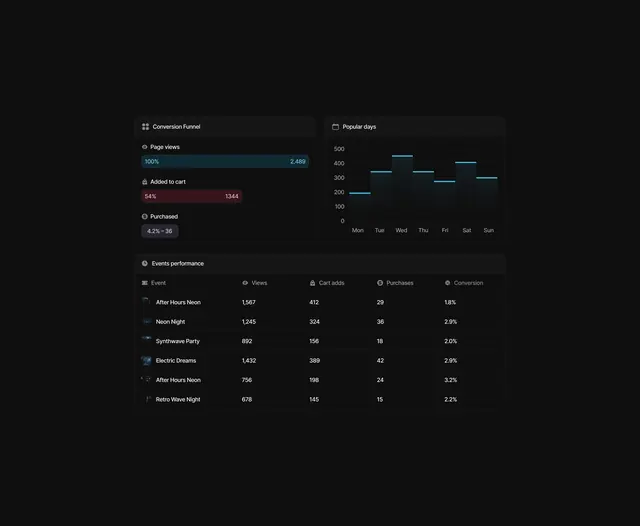Select the Fri bar in Popular days chart
Viewport: 640px width, 526px height.
coord(445,201)
